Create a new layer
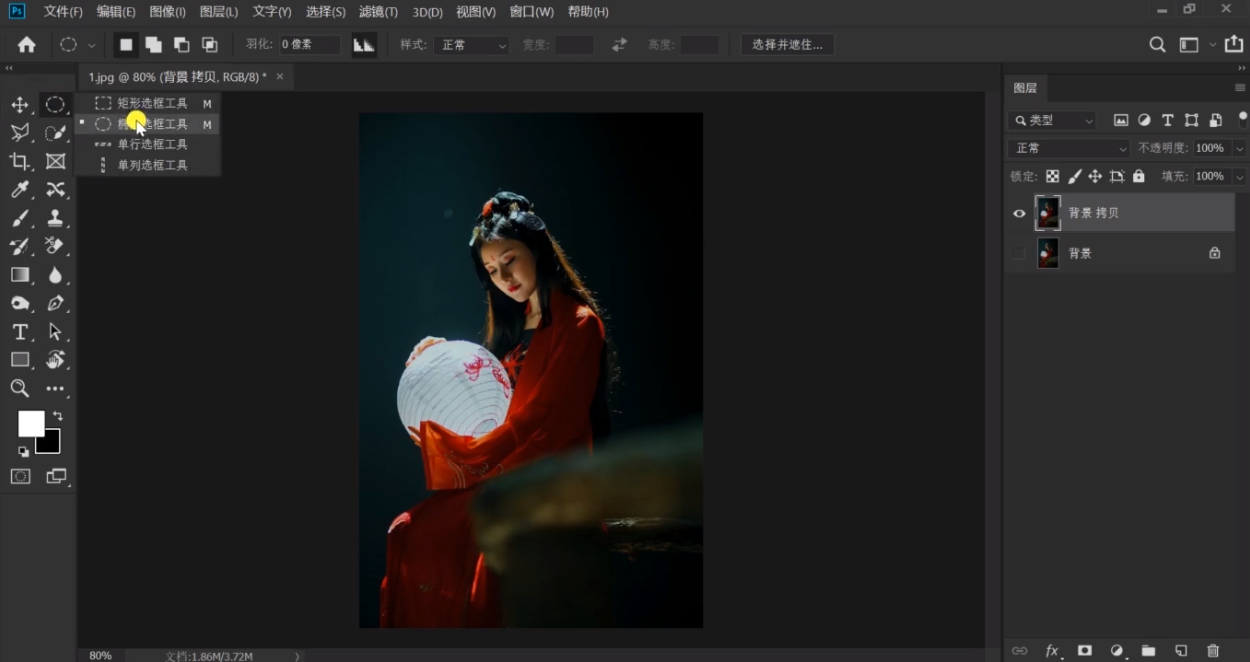The width and height of the screenshot is (1250, 662). 1181,651
